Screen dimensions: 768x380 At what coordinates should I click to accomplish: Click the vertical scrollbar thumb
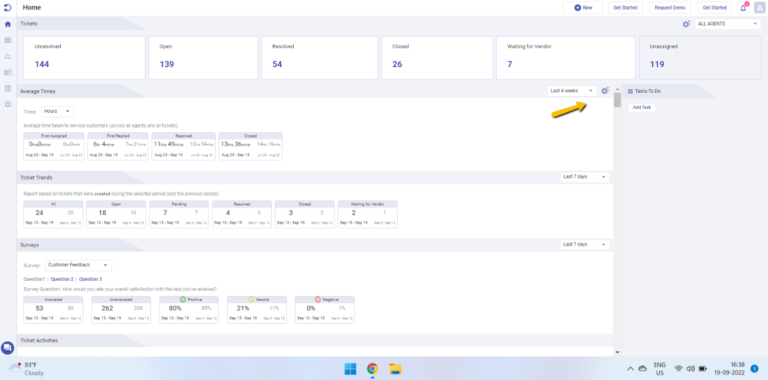(x=617, y=100)
